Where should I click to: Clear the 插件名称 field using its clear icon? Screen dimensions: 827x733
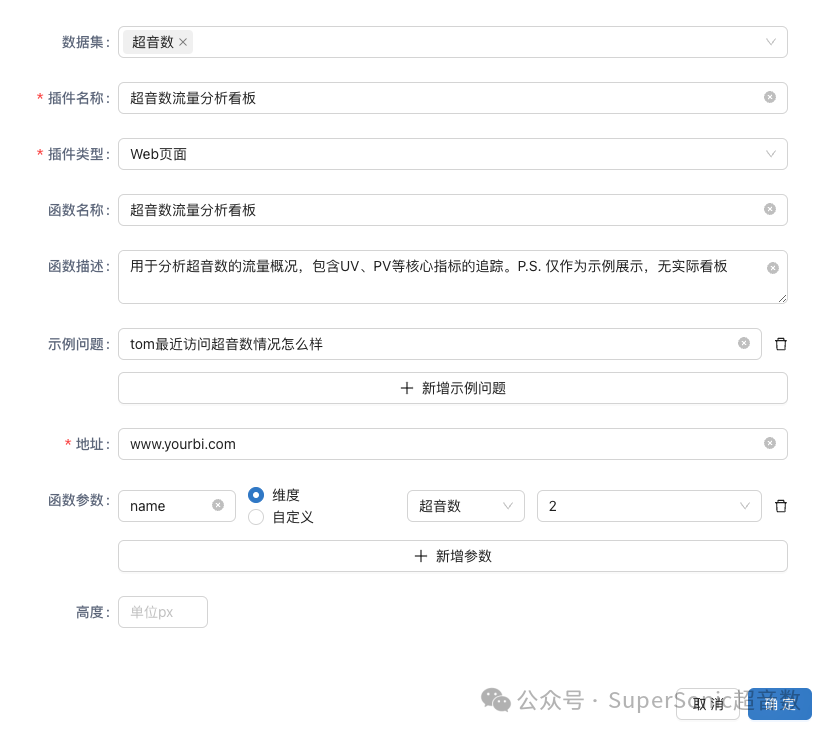point(770,97)
